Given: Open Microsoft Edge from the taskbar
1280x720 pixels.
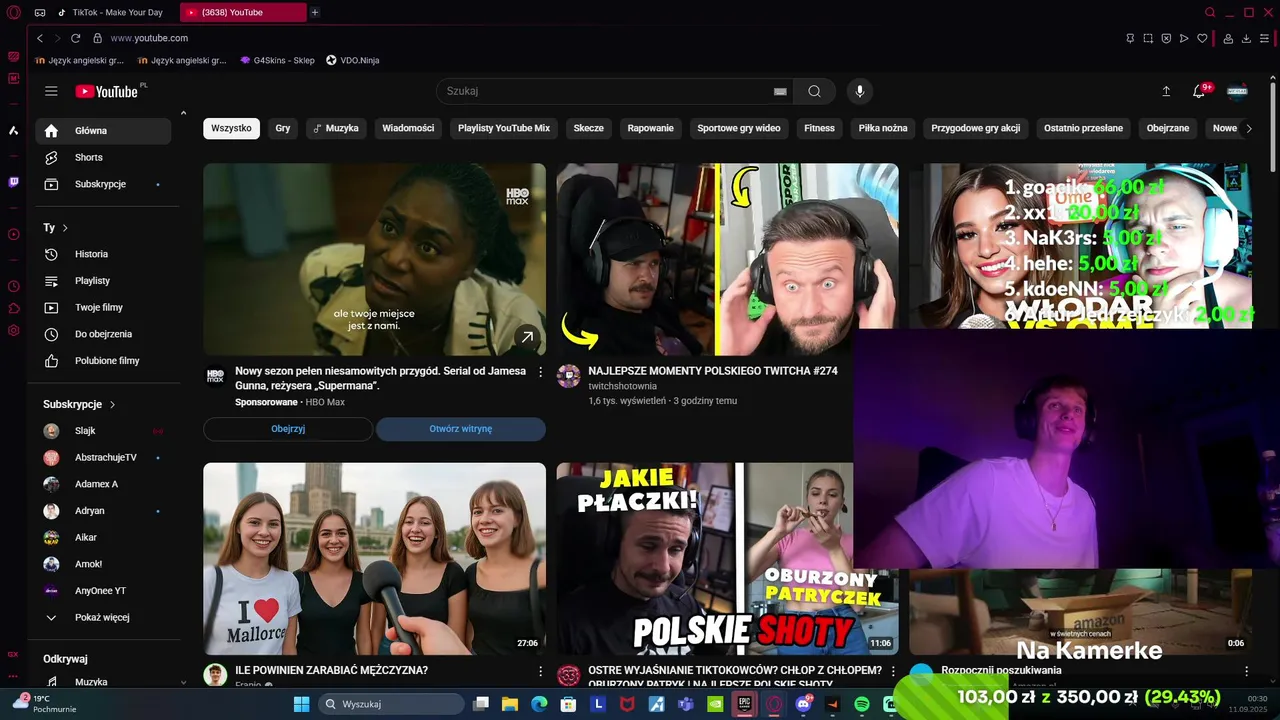Looking at the screenshot, I should pyautogui.click(x=539, y=704).
